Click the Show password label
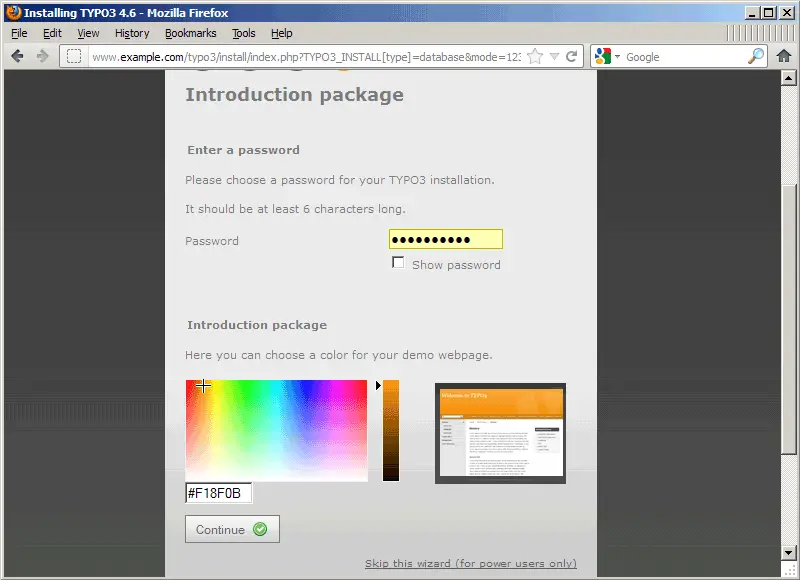Viewport: 800px width, 580px height. 456,265
